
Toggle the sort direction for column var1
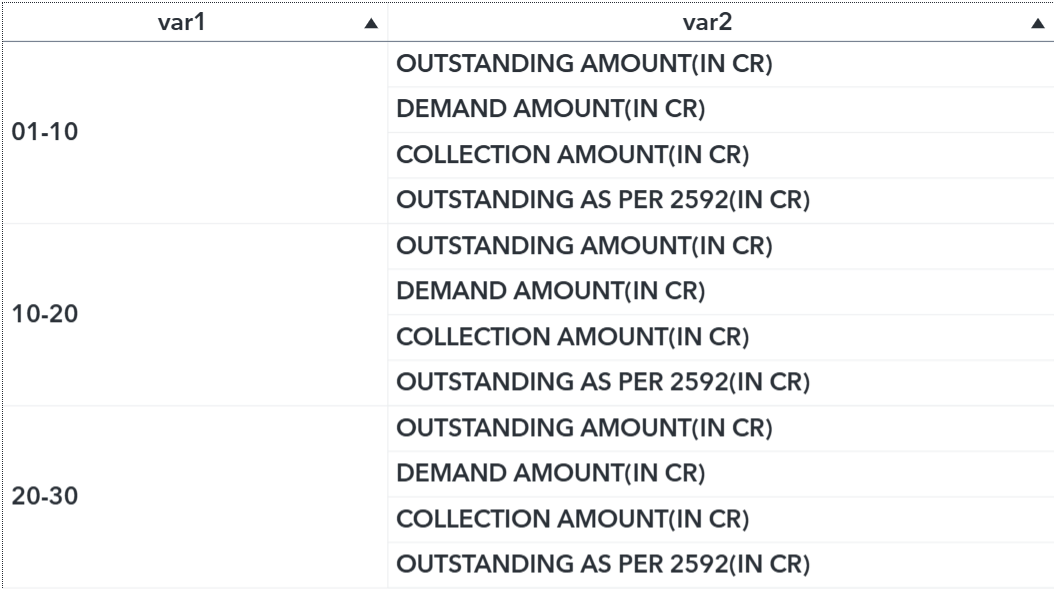370,20
